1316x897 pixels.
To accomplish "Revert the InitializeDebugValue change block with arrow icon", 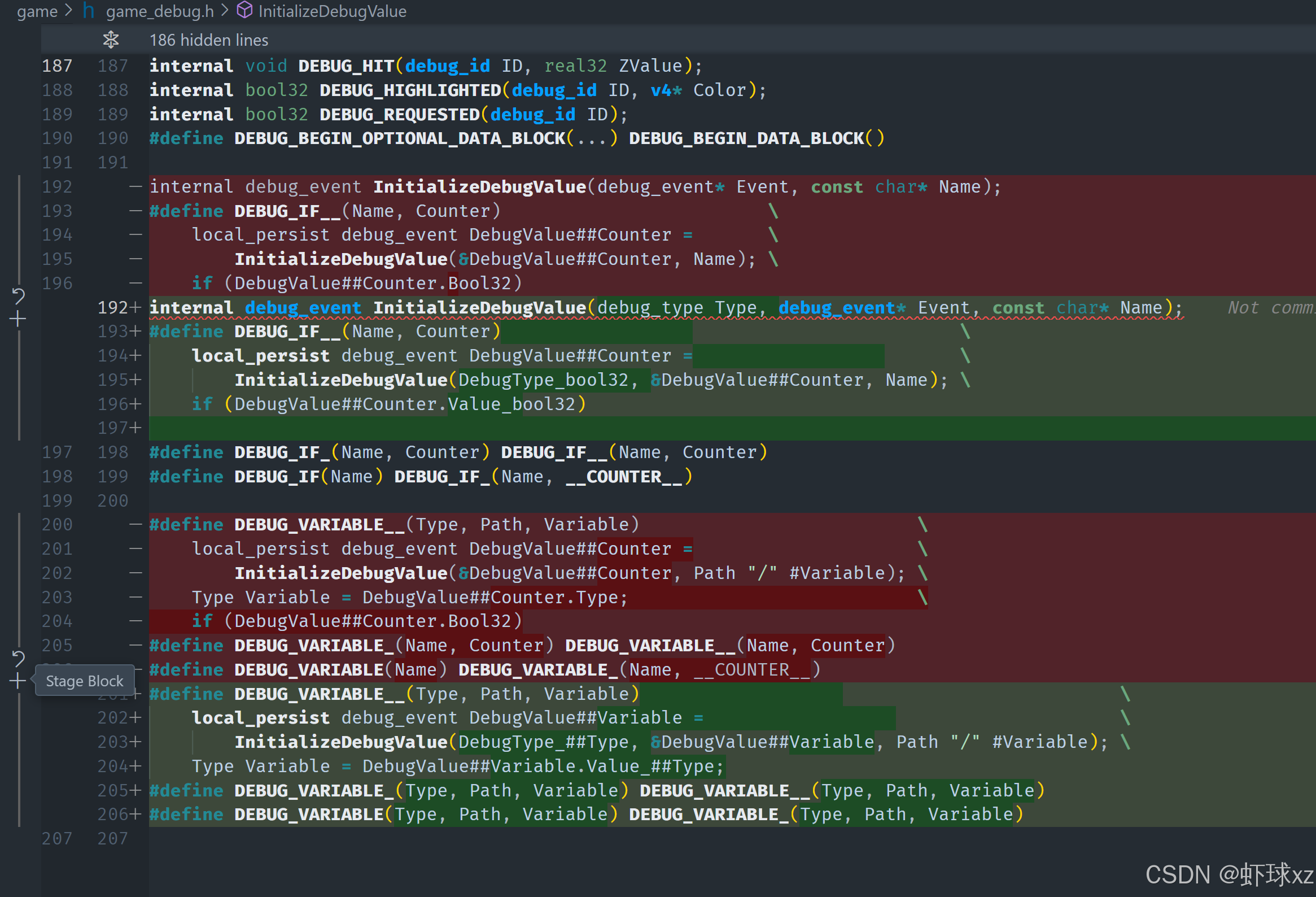I will (x=18, y=295).
